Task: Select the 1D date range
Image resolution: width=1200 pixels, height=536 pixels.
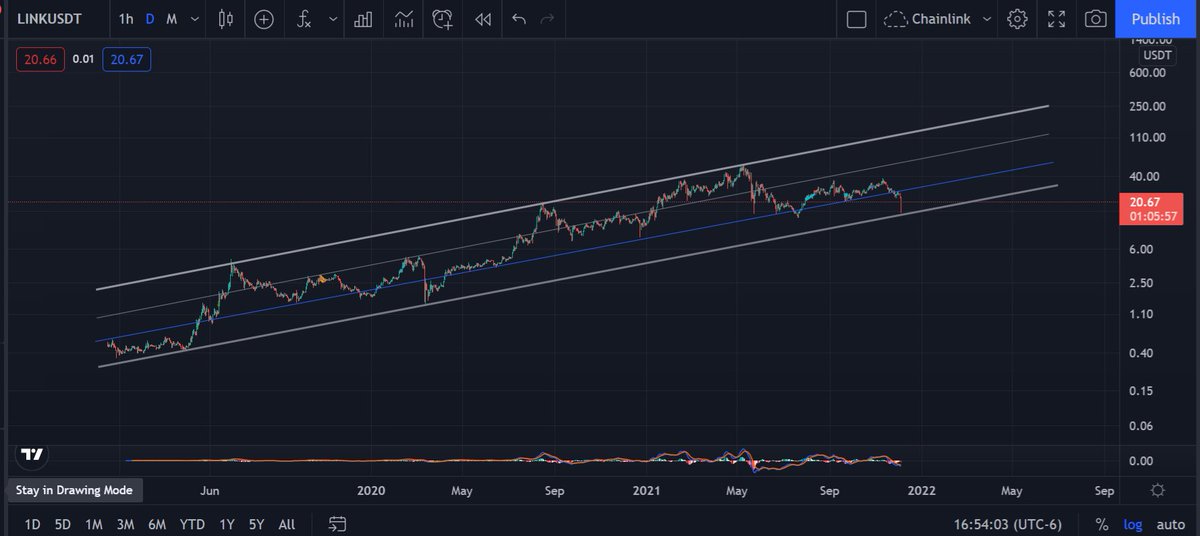Action: pyautogui.click(x=33, y=524)
